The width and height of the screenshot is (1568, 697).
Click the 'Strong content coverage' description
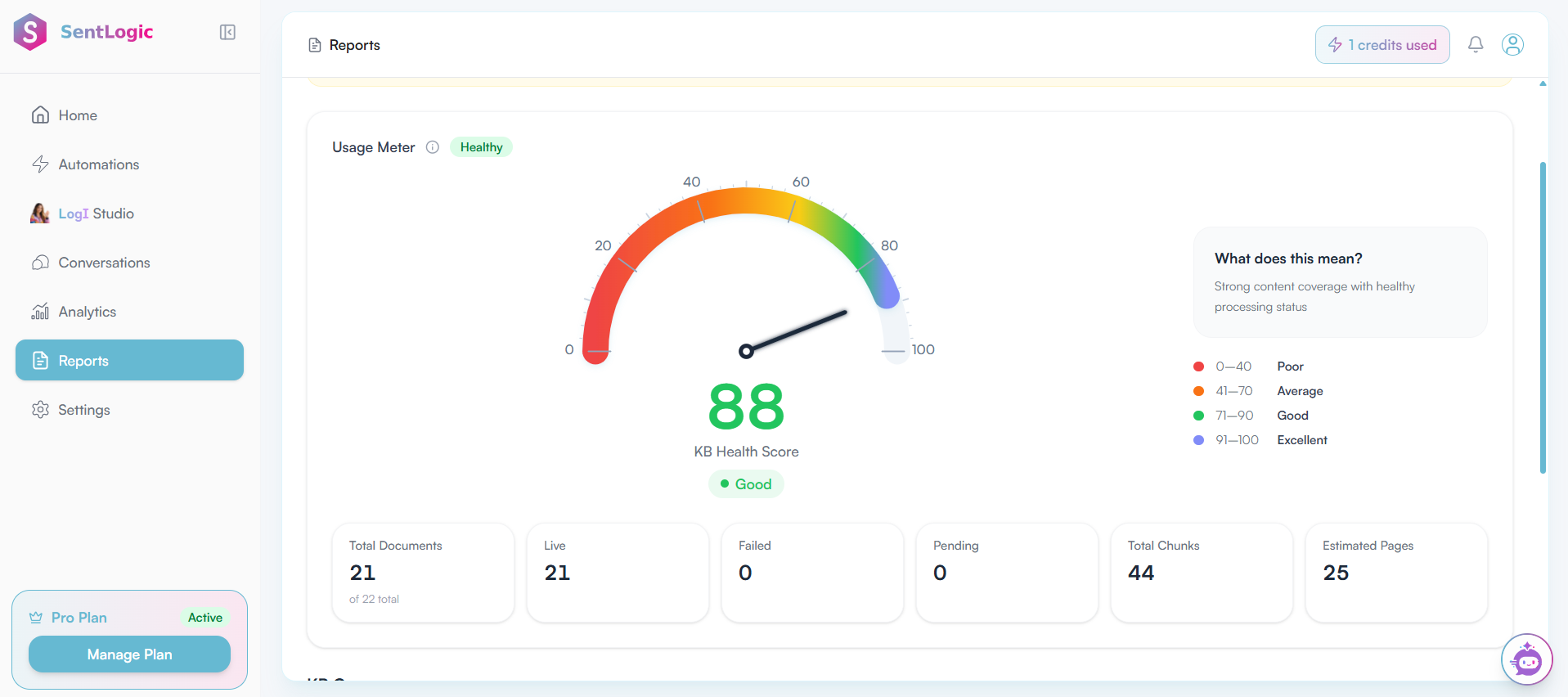(x=1314, y=296)
